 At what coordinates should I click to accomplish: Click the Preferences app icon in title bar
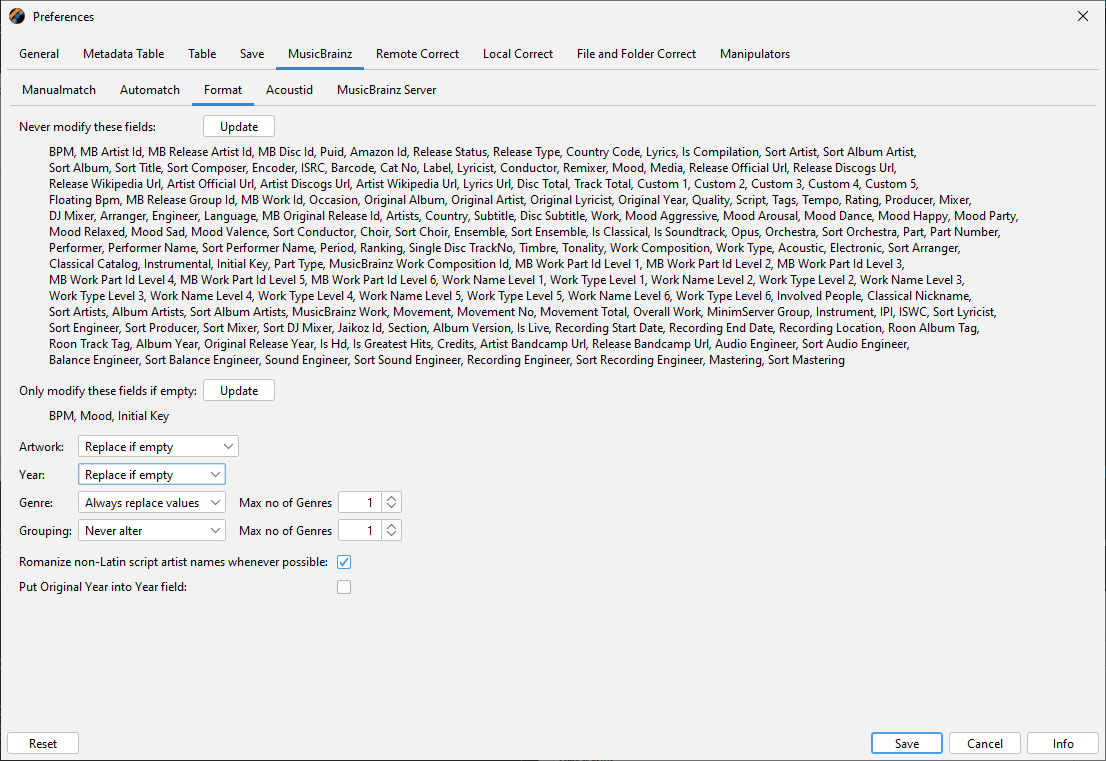point(17,16)
